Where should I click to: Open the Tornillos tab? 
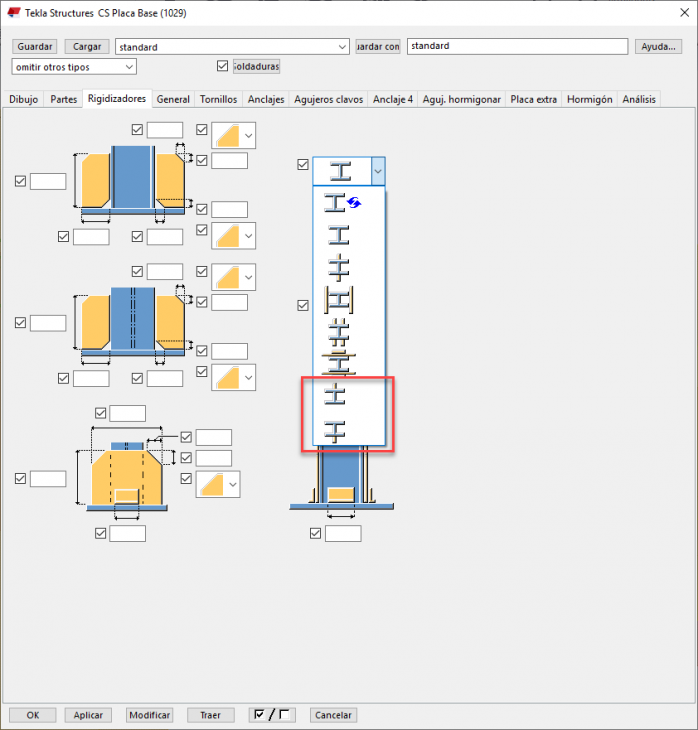pos(218,99)
